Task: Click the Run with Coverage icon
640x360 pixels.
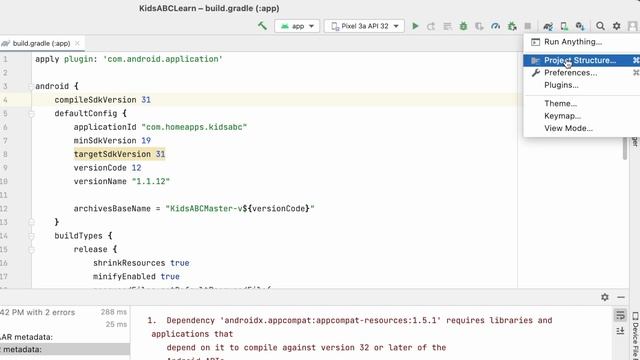Action: pos(479,26)
